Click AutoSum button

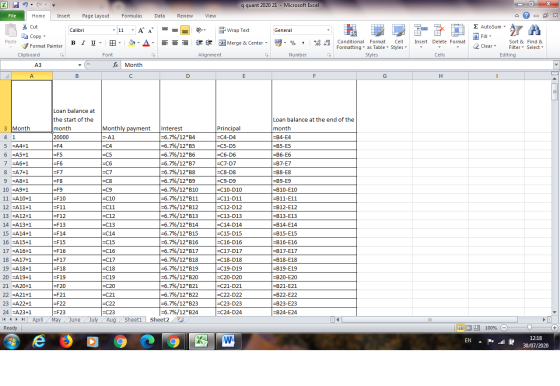coord(489,27)
